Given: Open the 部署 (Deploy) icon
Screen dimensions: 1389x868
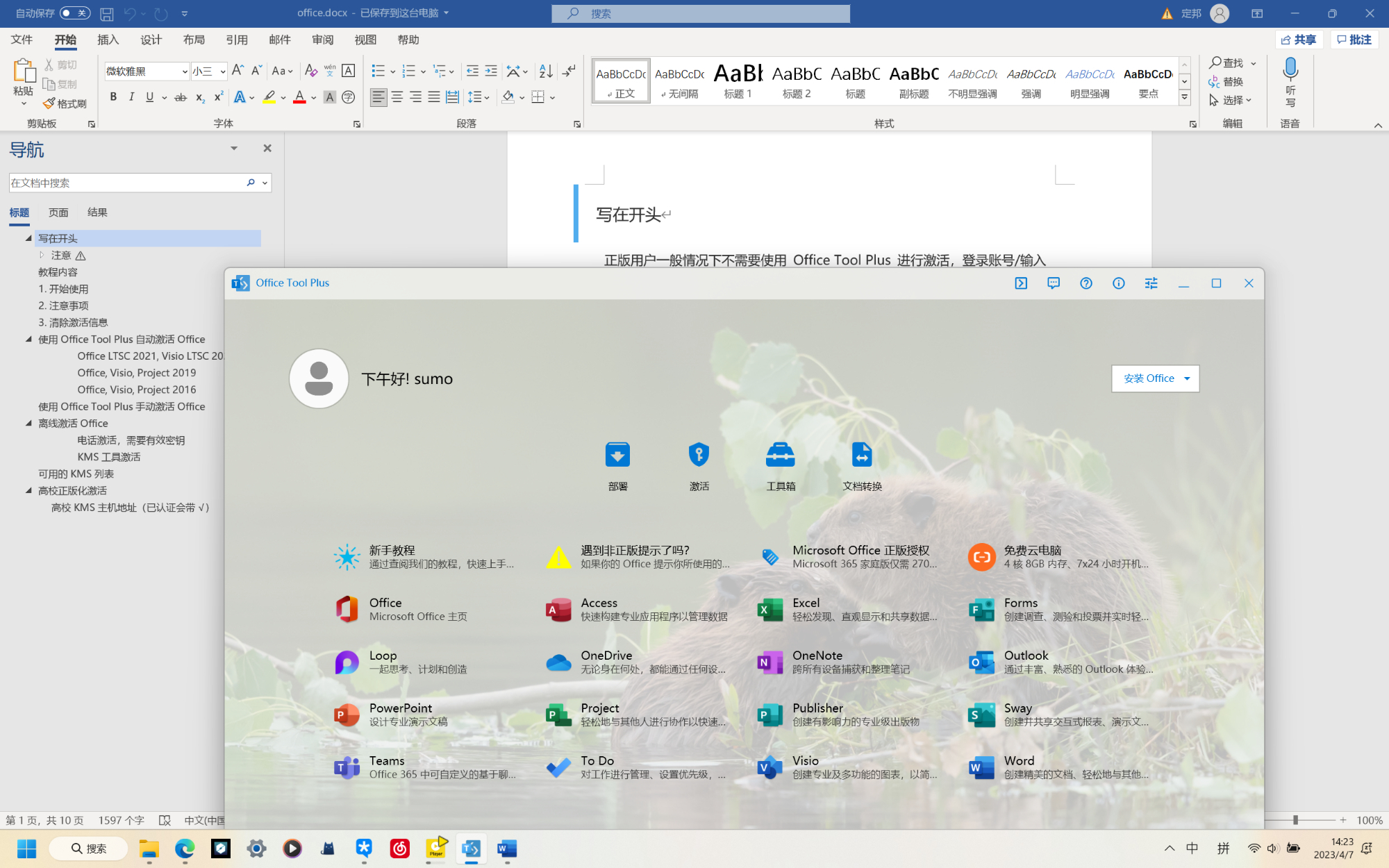Looking at the screenshot, I should coord(617,456).
